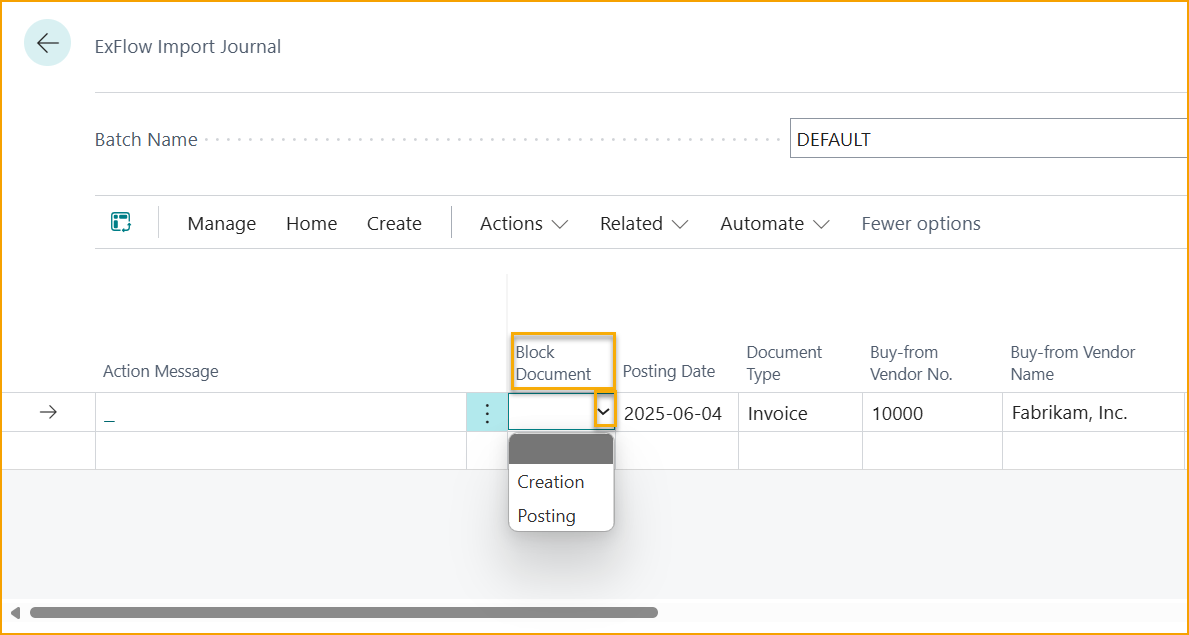The image size is (1189, 635).
Task: Select Creation from the Block Document list
Action: point(550,481)
